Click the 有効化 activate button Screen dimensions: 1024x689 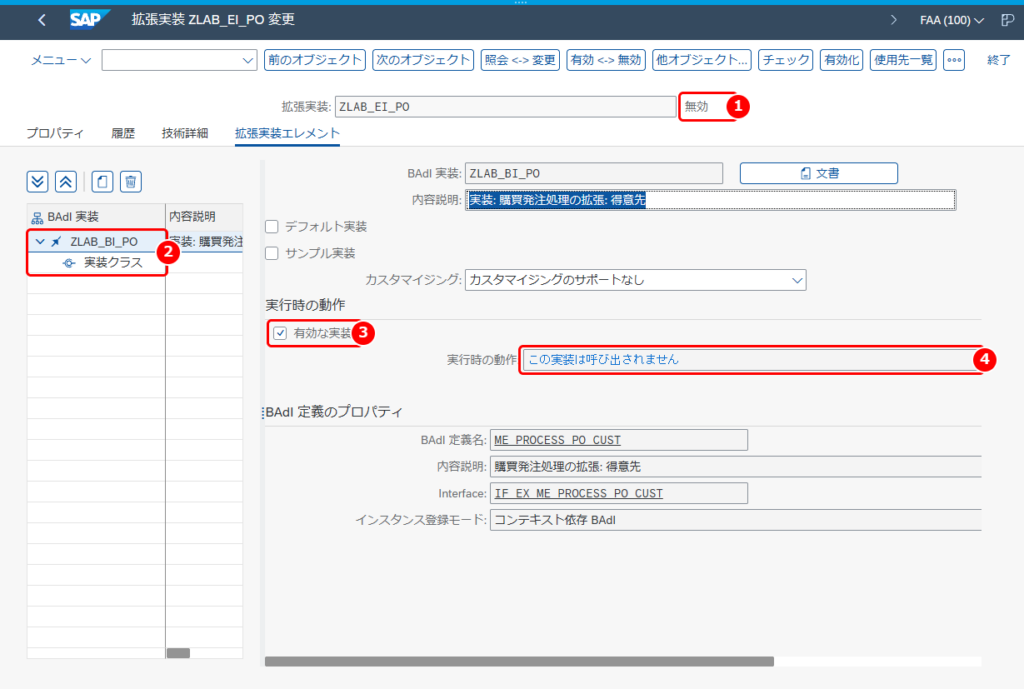tap(841, 60)
